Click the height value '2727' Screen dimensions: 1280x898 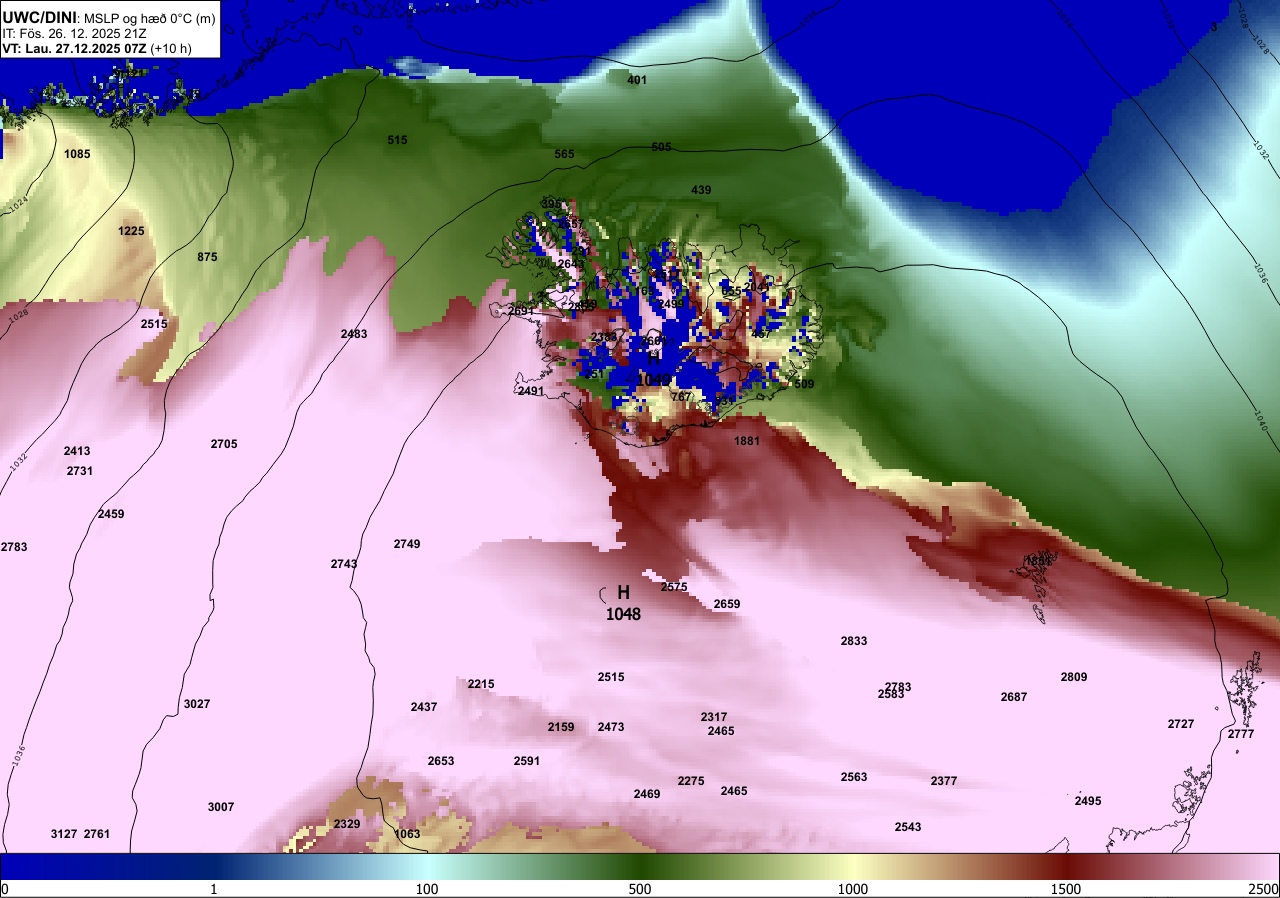1181,724
